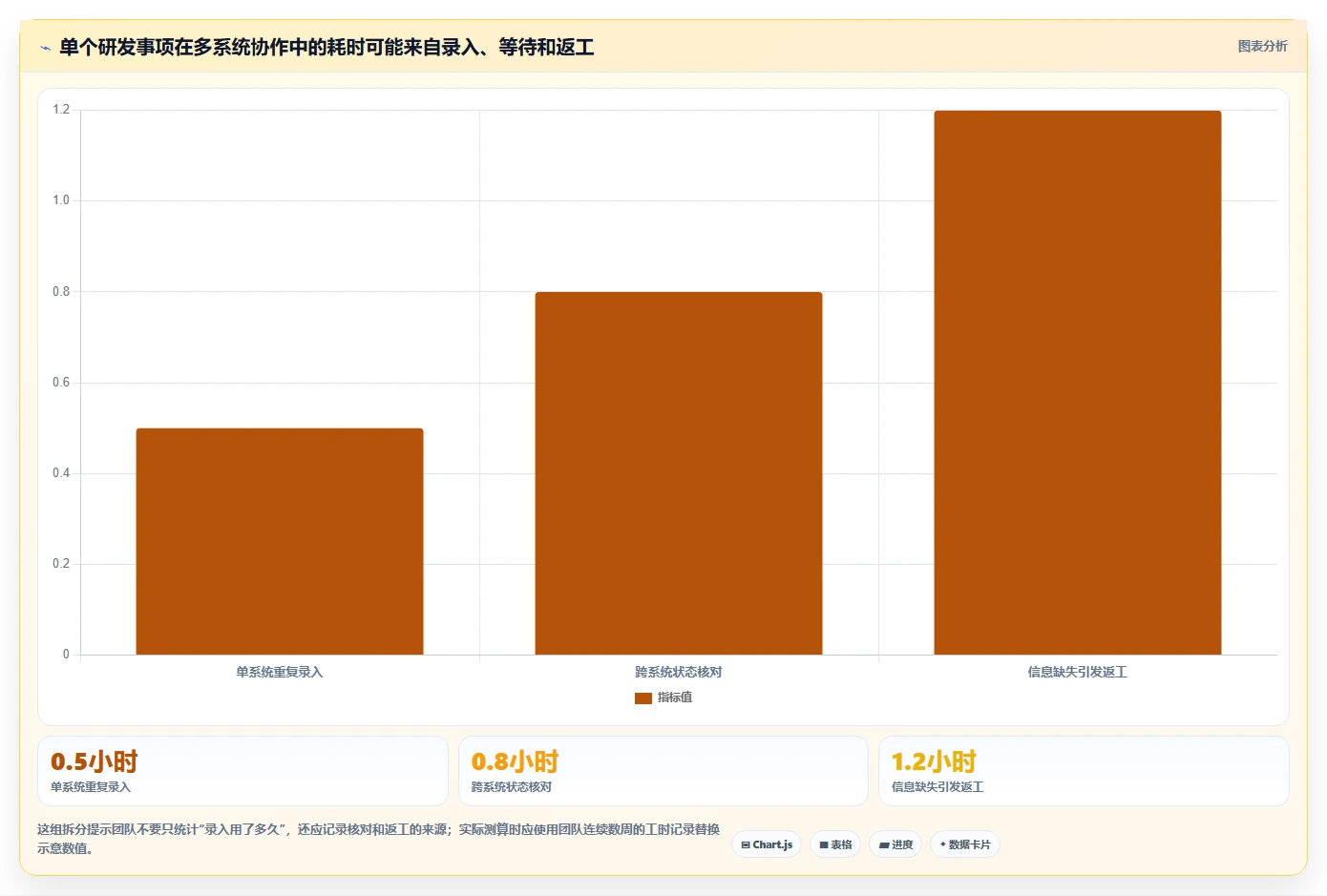Click the 表格 tag chip
Screen dimensions: 1327x896
point(835,844)
